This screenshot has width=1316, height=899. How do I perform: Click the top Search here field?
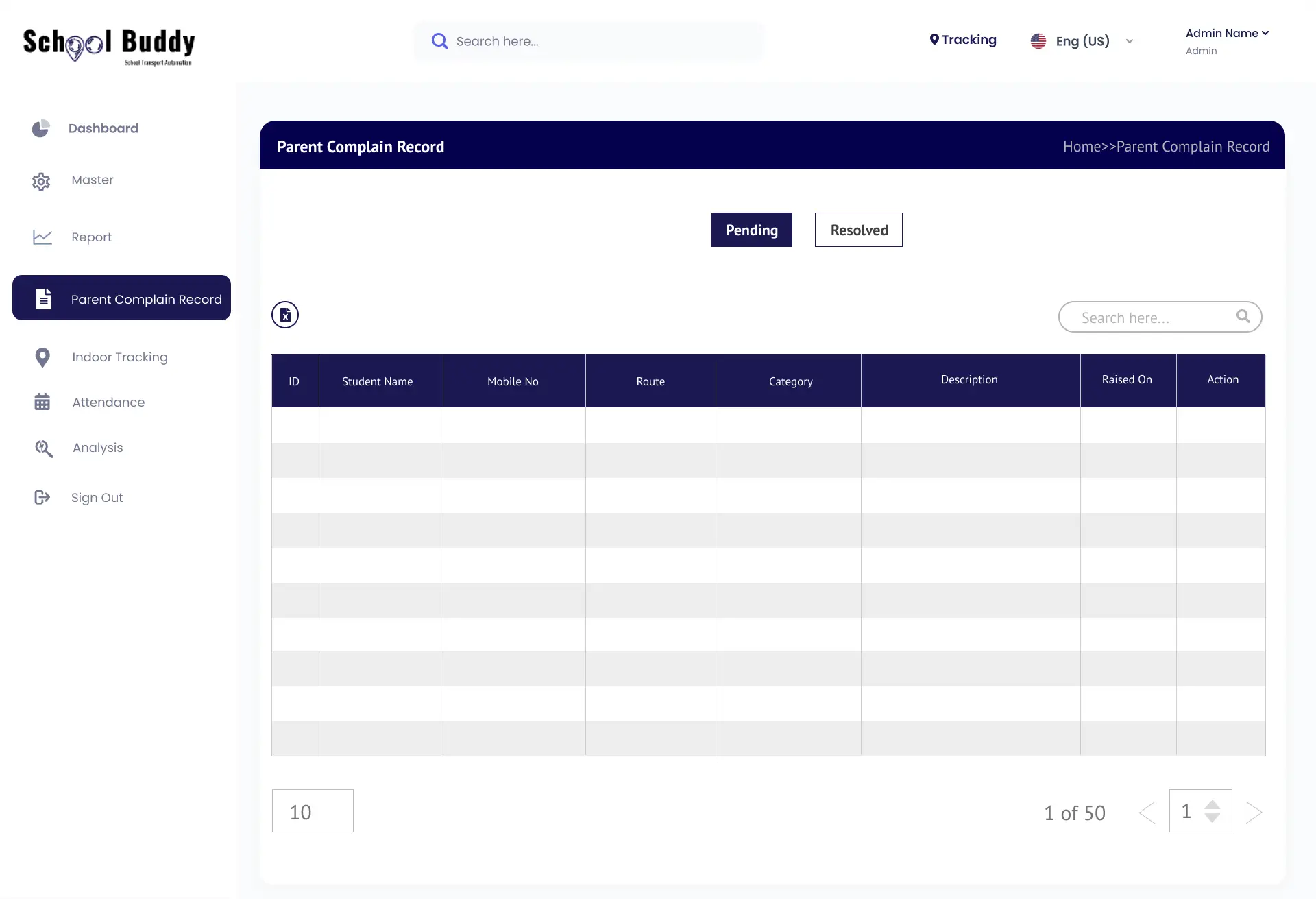(589, 41)
